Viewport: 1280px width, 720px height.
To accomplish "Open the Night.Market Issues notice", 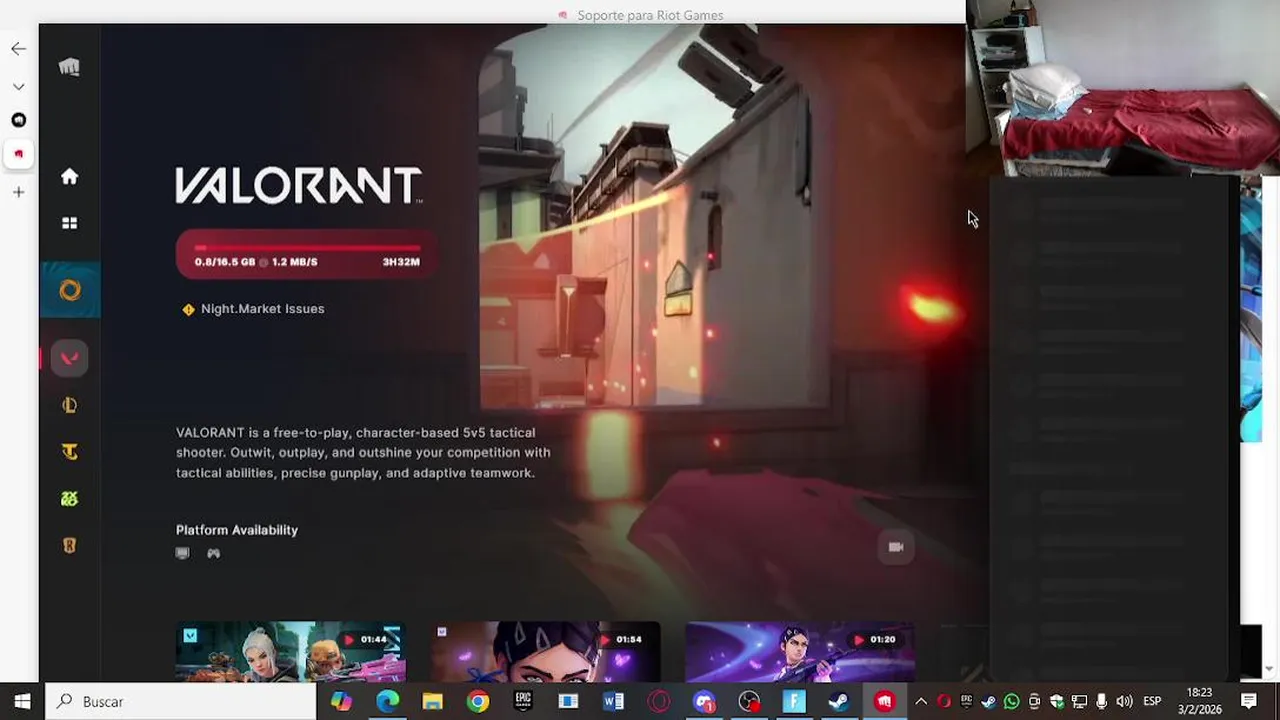I will pyautogui.click(x=262, y=309).
